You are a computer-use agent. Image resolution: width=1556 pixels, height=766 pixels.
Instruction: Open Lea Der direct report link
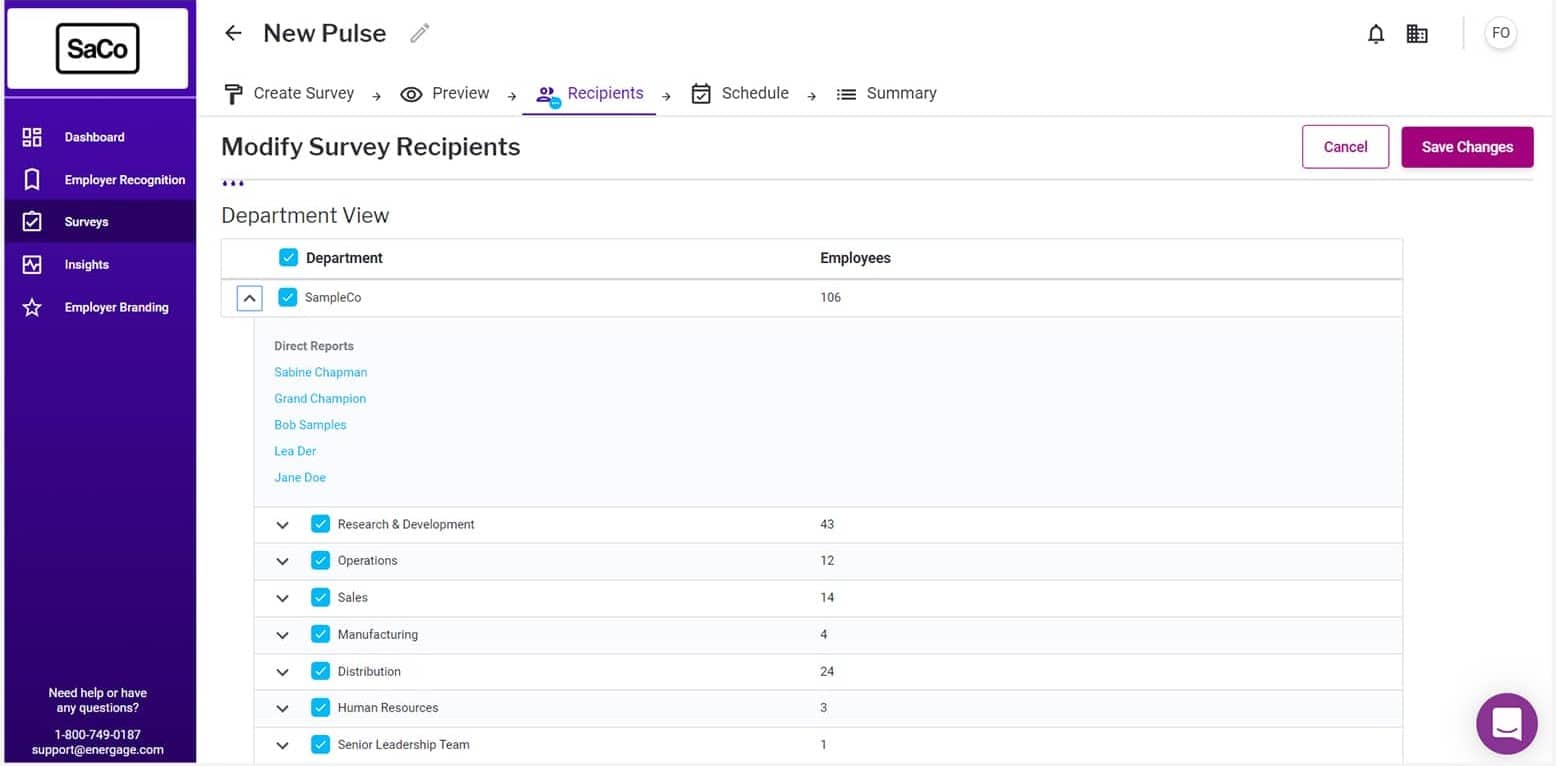pyautogui.click(x=295, y=451)
